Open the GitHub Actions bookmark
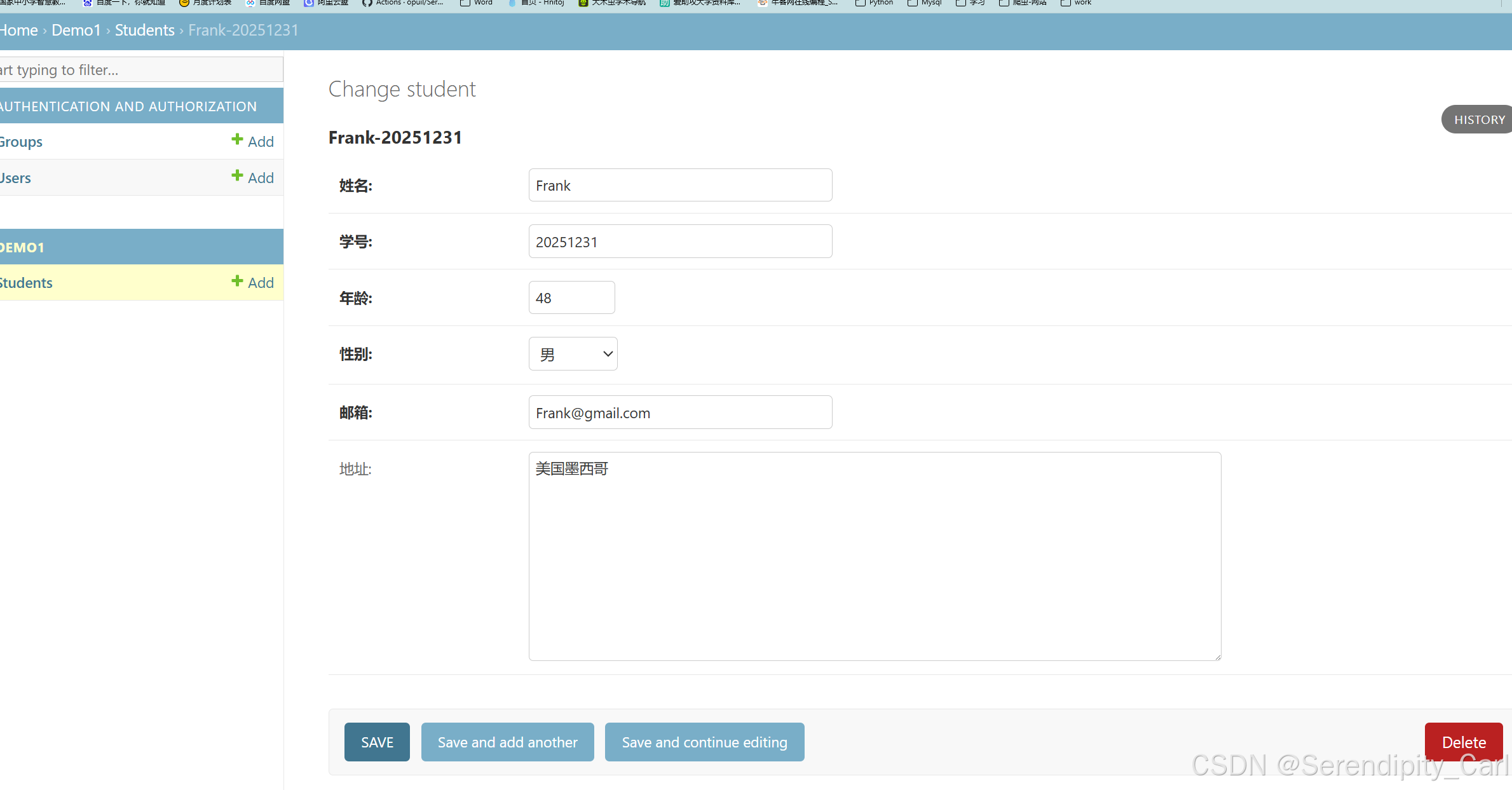The width and height of the screenshot is (1512, 790). [x=402, y=3]
